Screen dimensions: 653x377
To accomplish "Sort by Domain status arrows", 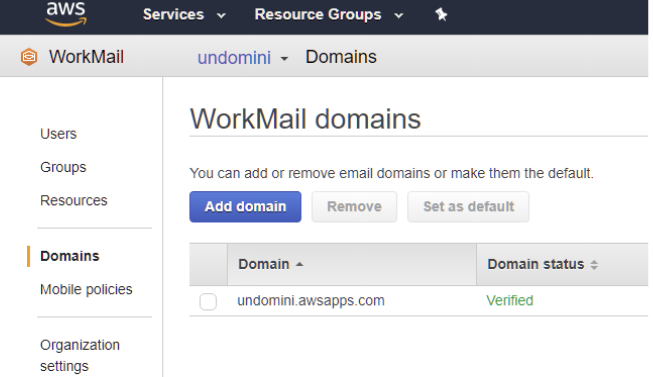I will point(594,265).
